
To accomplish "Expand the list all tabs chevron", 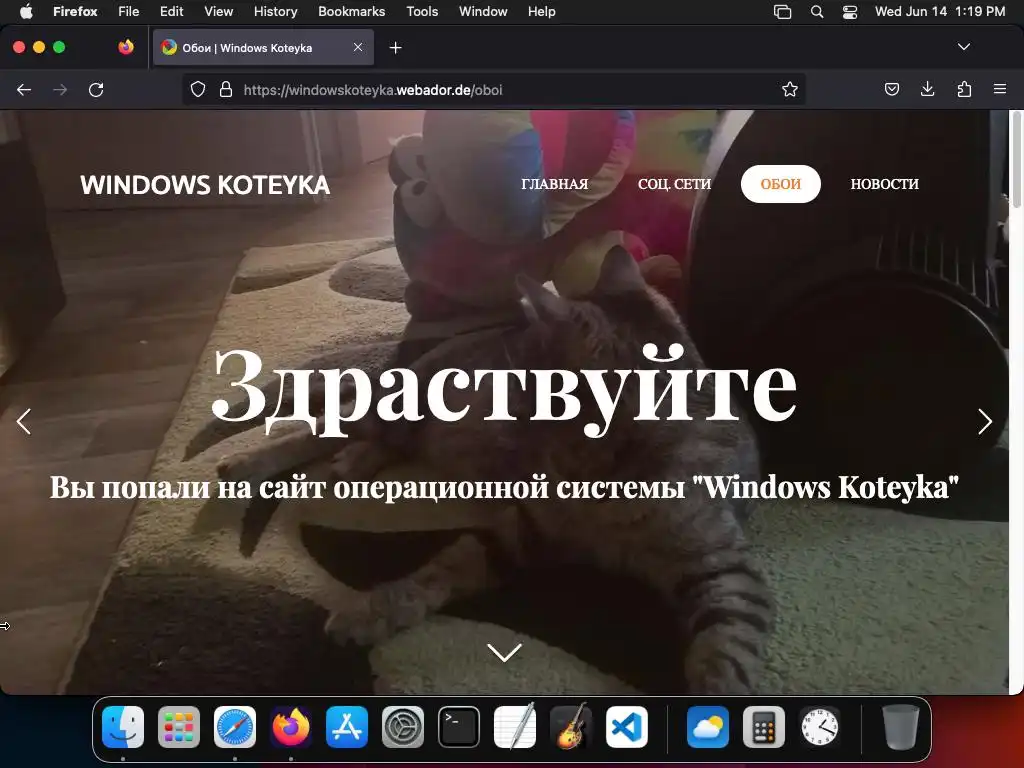I will pos(964,47).
